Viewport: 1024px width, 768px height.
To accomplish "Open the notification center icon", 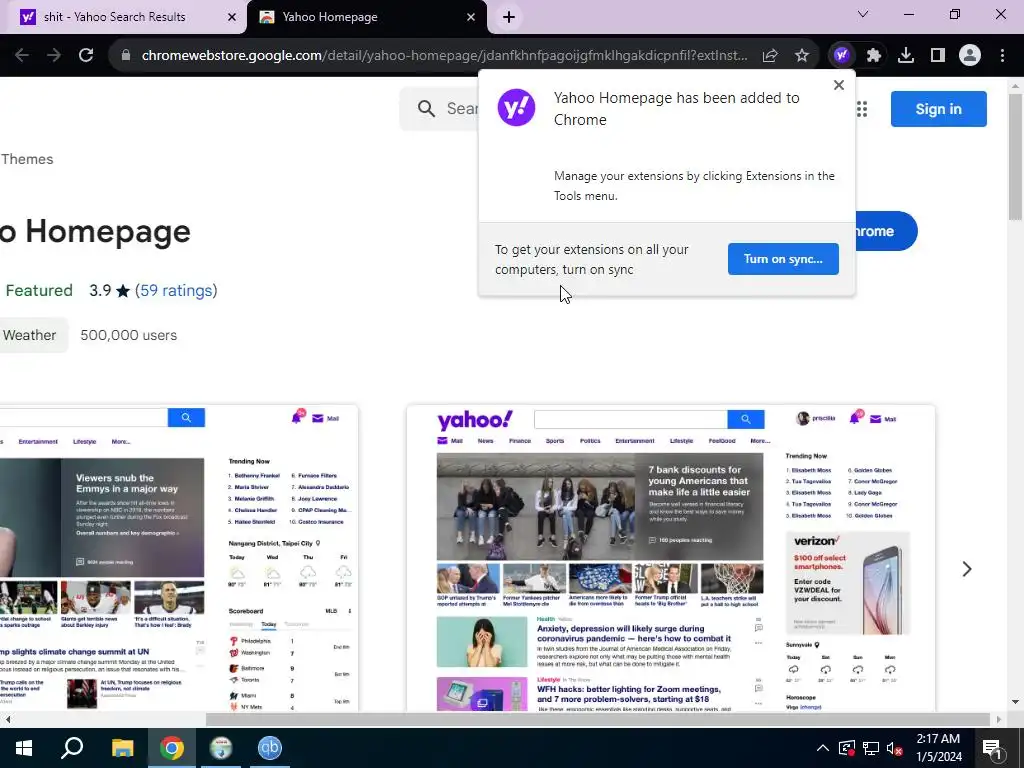I will tap(993, 748).
